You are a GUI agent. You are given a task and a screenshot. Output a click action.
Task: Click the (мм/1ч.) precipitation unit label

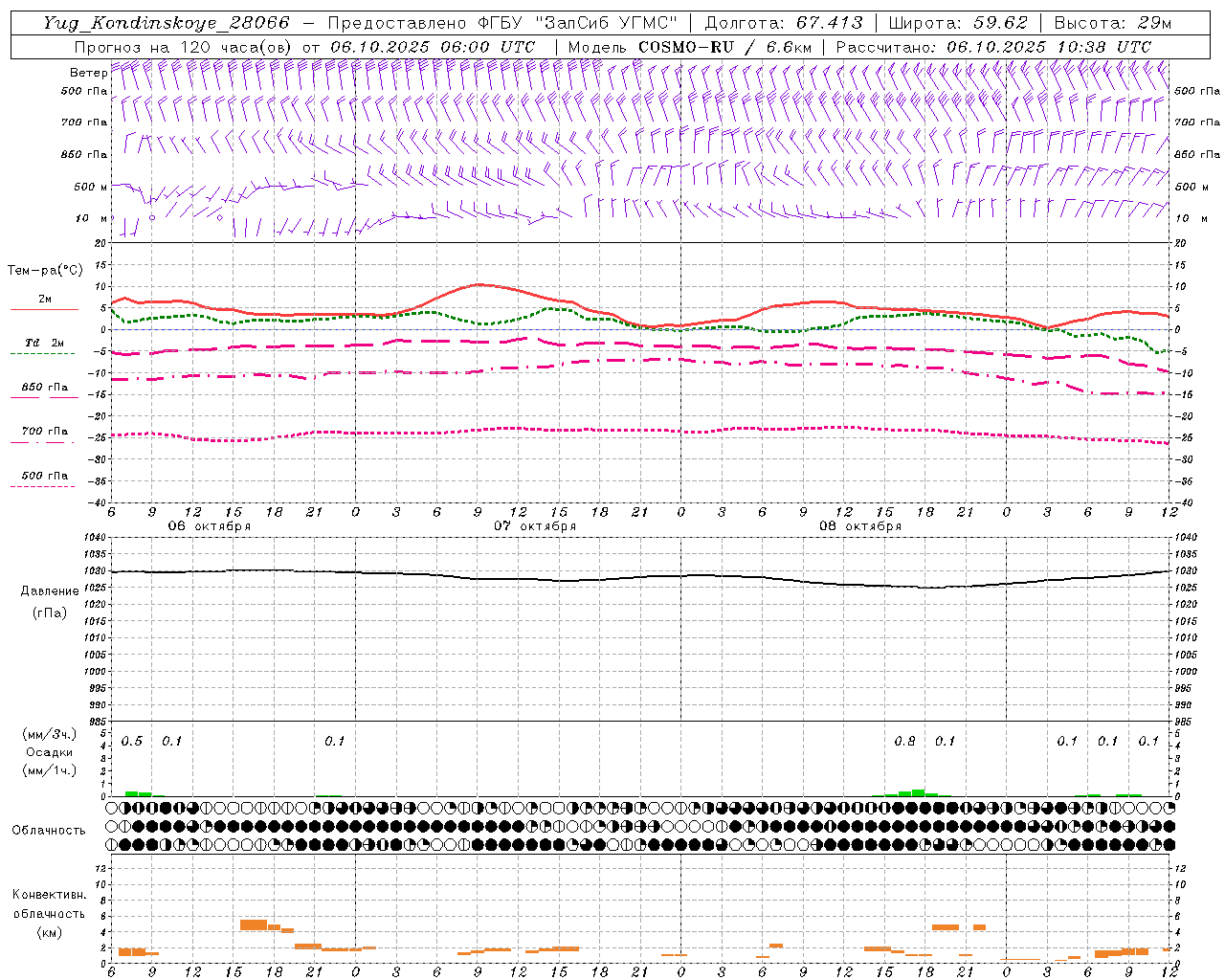[x=50, y=770]
